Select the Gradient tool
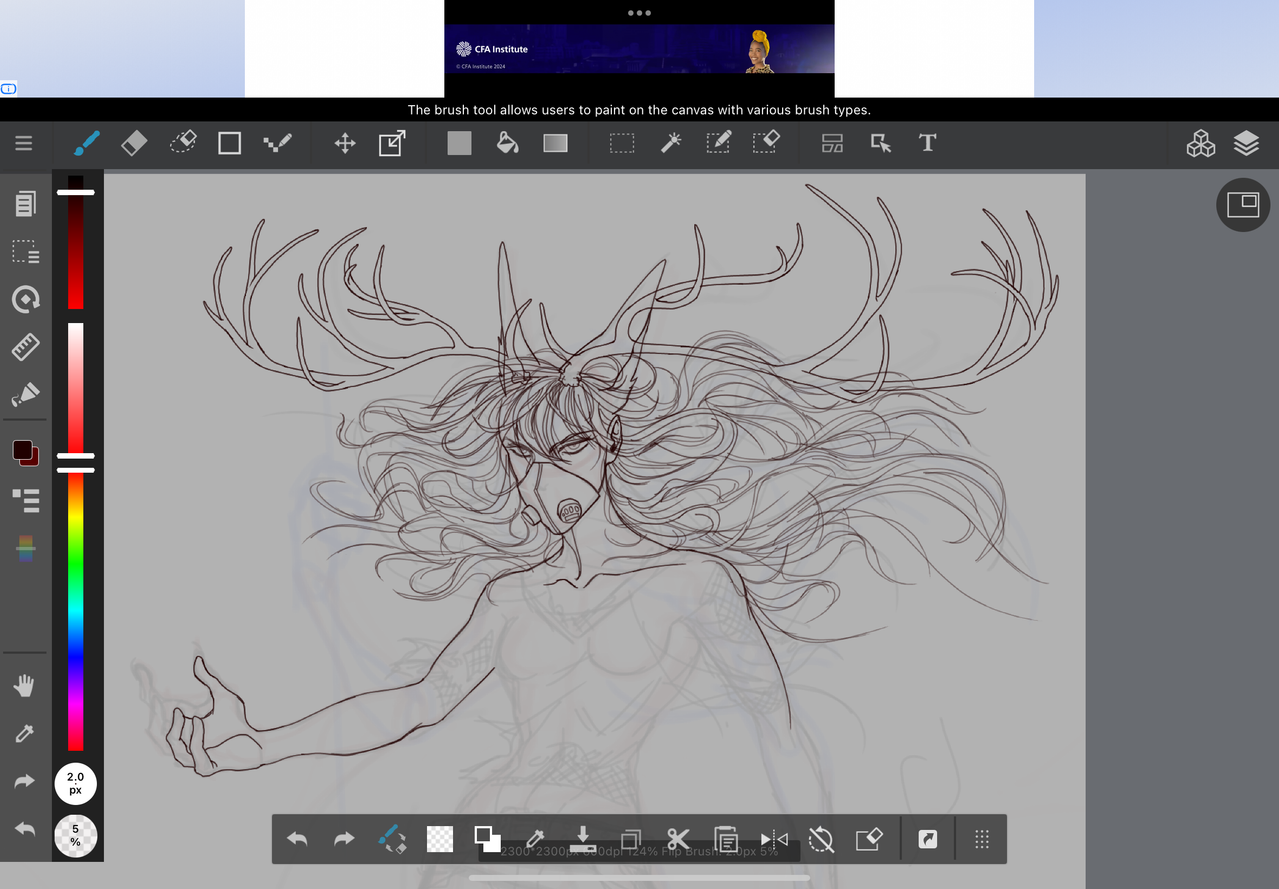 tap(555, 144)
